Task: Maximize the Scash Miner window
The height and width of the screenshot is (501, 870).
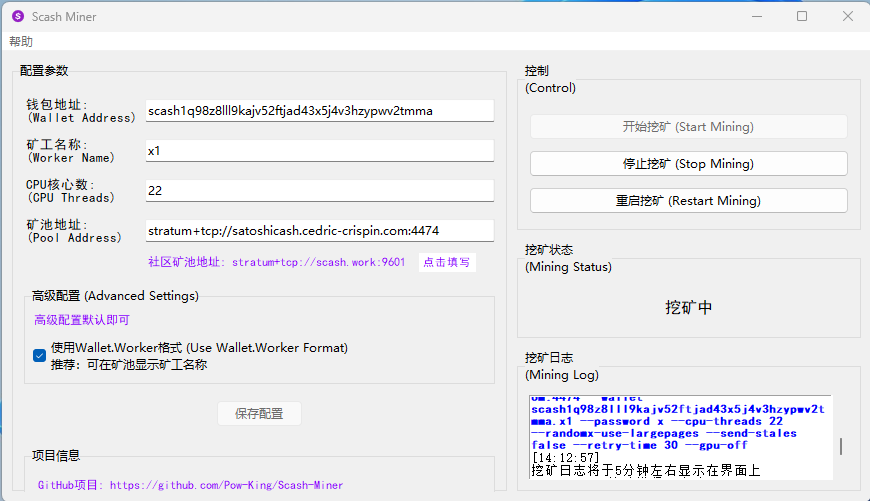Action: coord(802,17)
